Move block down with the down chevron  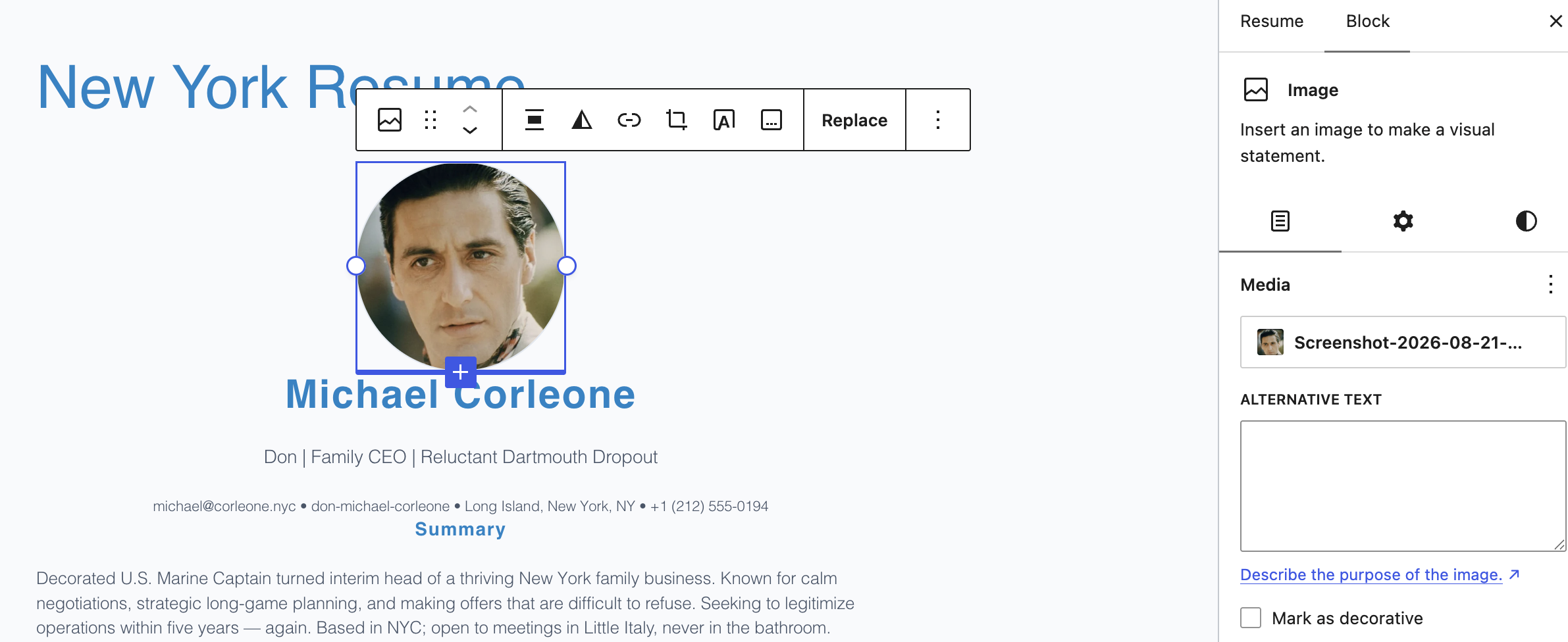pos(470,130)
